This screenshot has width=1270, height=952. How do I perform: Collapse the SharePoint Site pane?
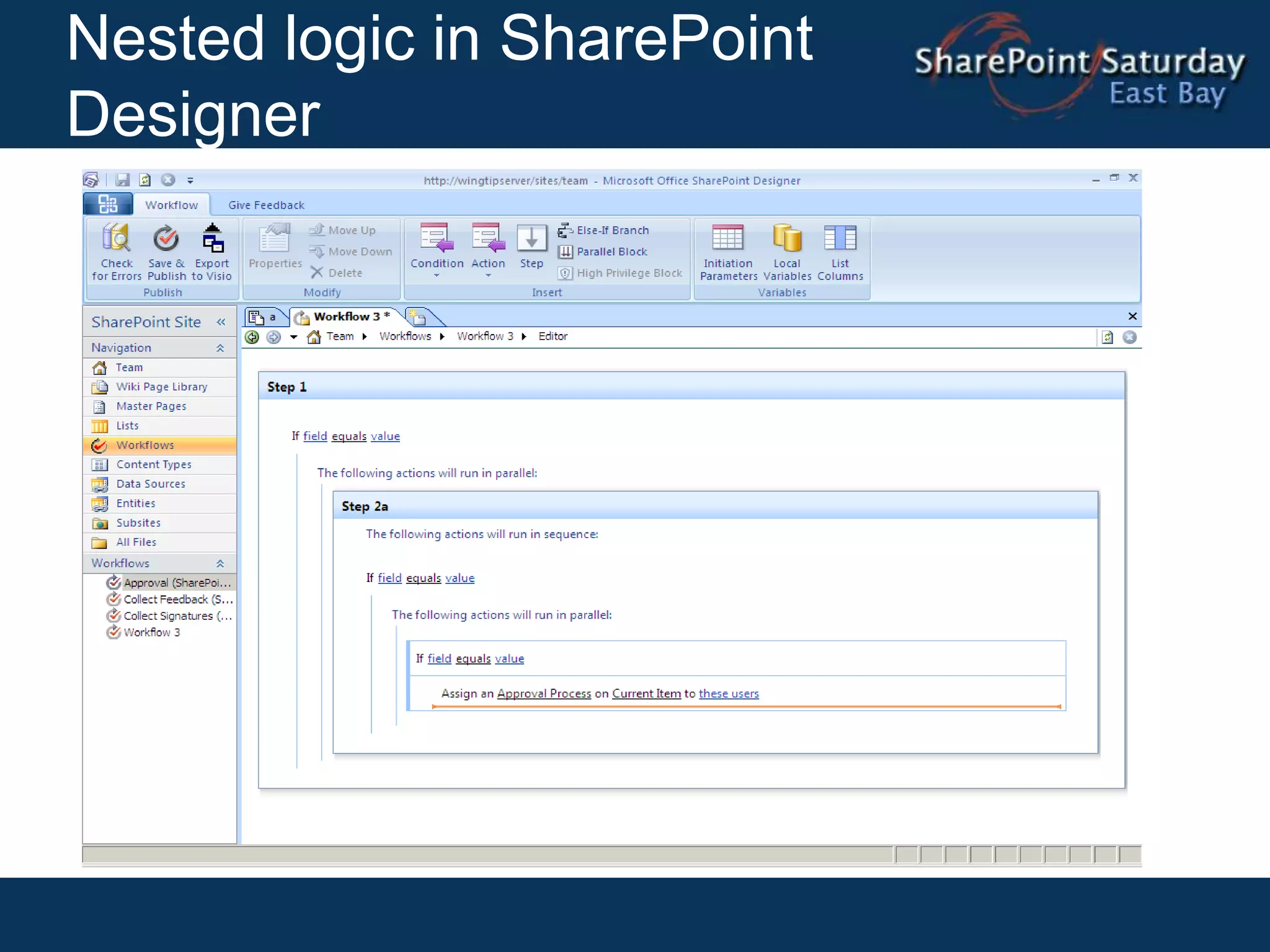click(221, 322)
